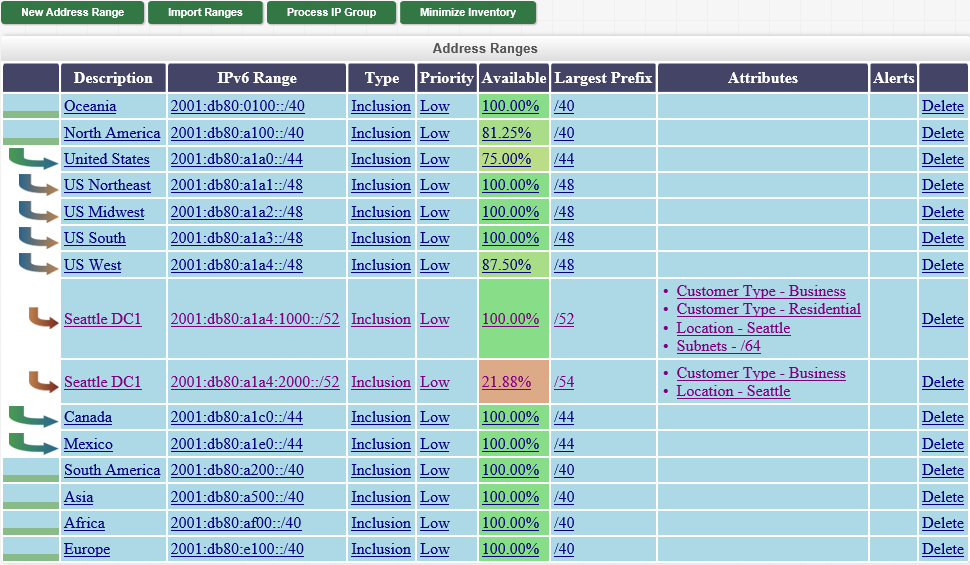Click Minimize Inventory button
The width and height of the screenshot is (970, 565).
[467, 13]
